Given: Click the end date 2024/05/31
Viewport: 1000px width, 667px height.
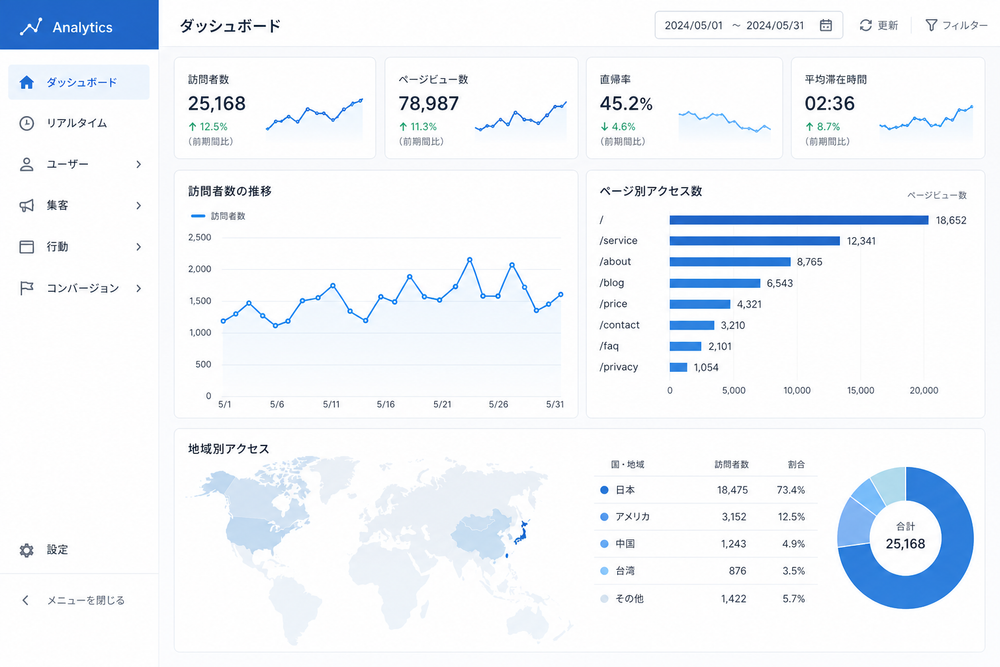Looking at the screenshot, I should pos(775,26).
